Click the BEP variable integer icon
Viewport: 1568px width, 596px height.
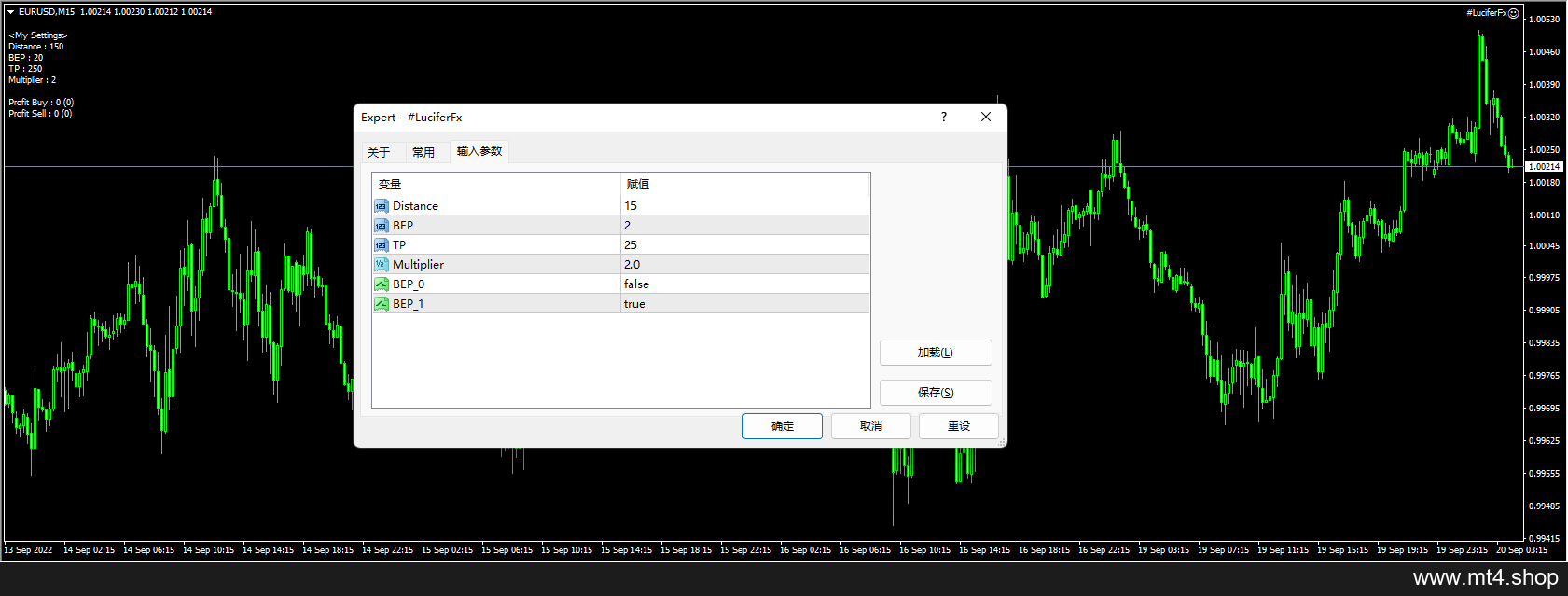coord(381,226)
